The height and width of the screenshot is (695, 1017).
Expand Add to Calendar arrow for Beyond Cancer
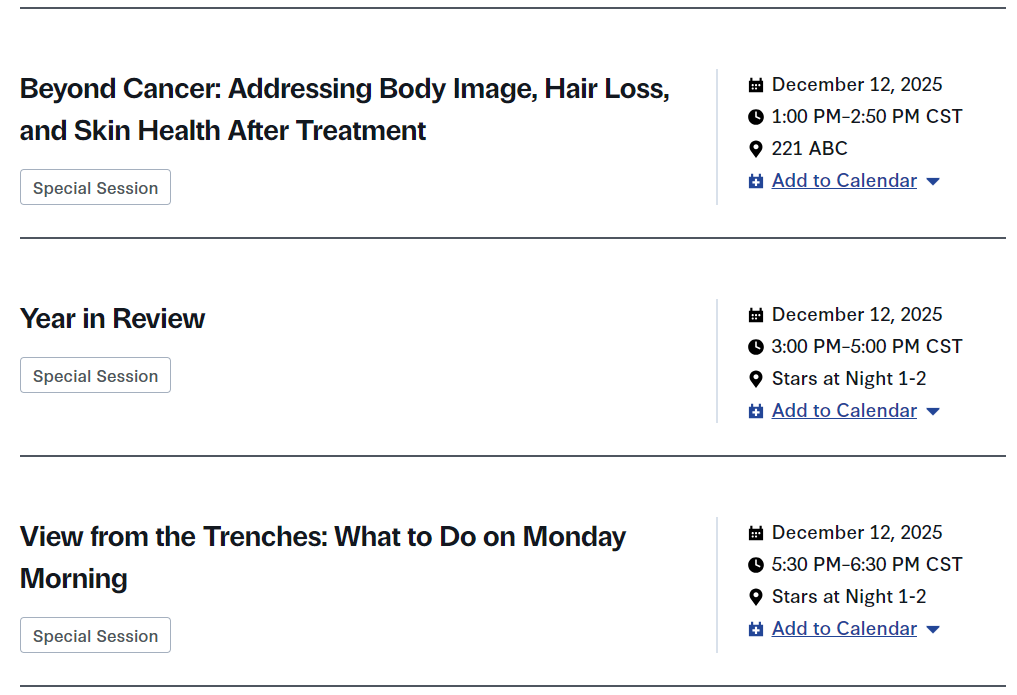click(x=933, y=182)
